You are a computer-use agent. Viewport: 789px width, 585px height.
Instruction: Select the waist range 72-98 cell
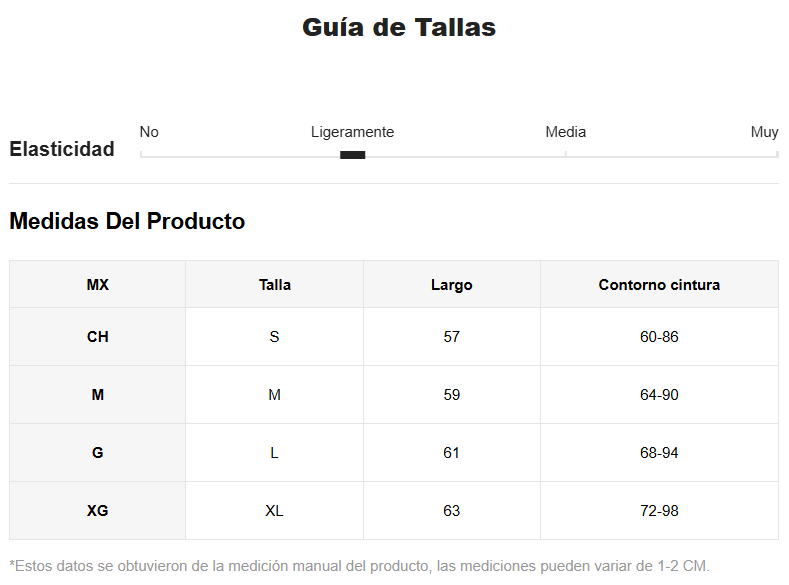point(659,511)
